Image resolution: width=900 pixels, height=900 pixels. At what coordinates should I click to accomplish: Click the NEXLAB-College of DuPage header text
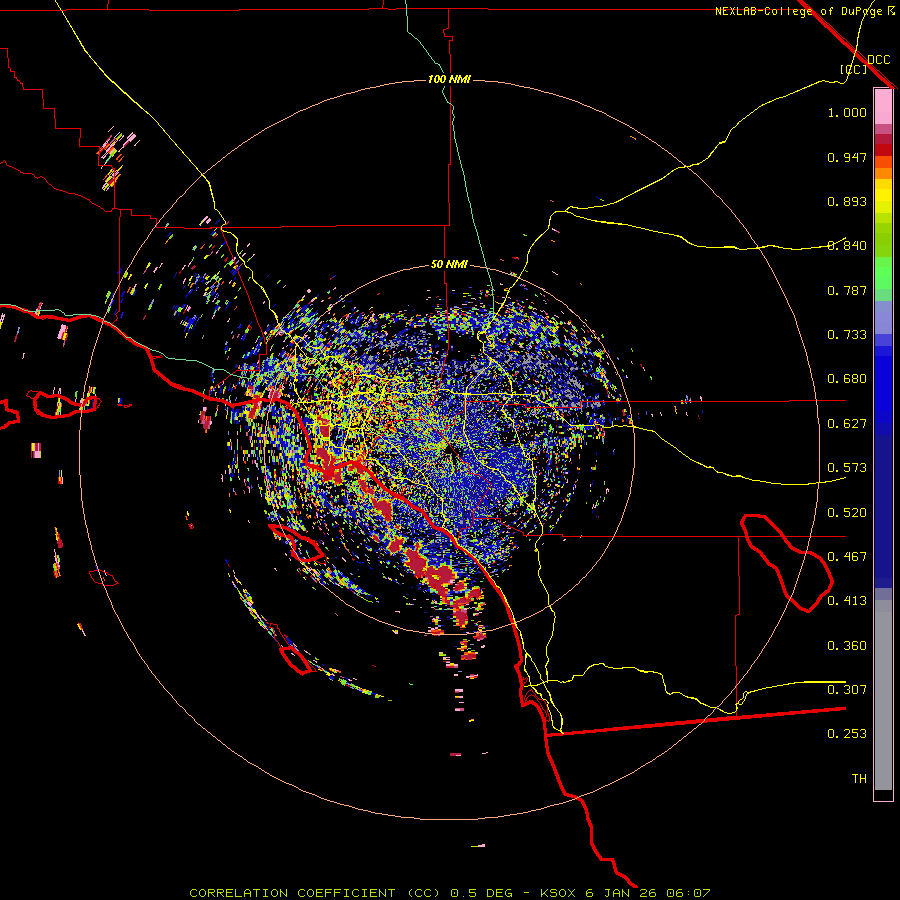pyautogui.click(x=799, y=11)
